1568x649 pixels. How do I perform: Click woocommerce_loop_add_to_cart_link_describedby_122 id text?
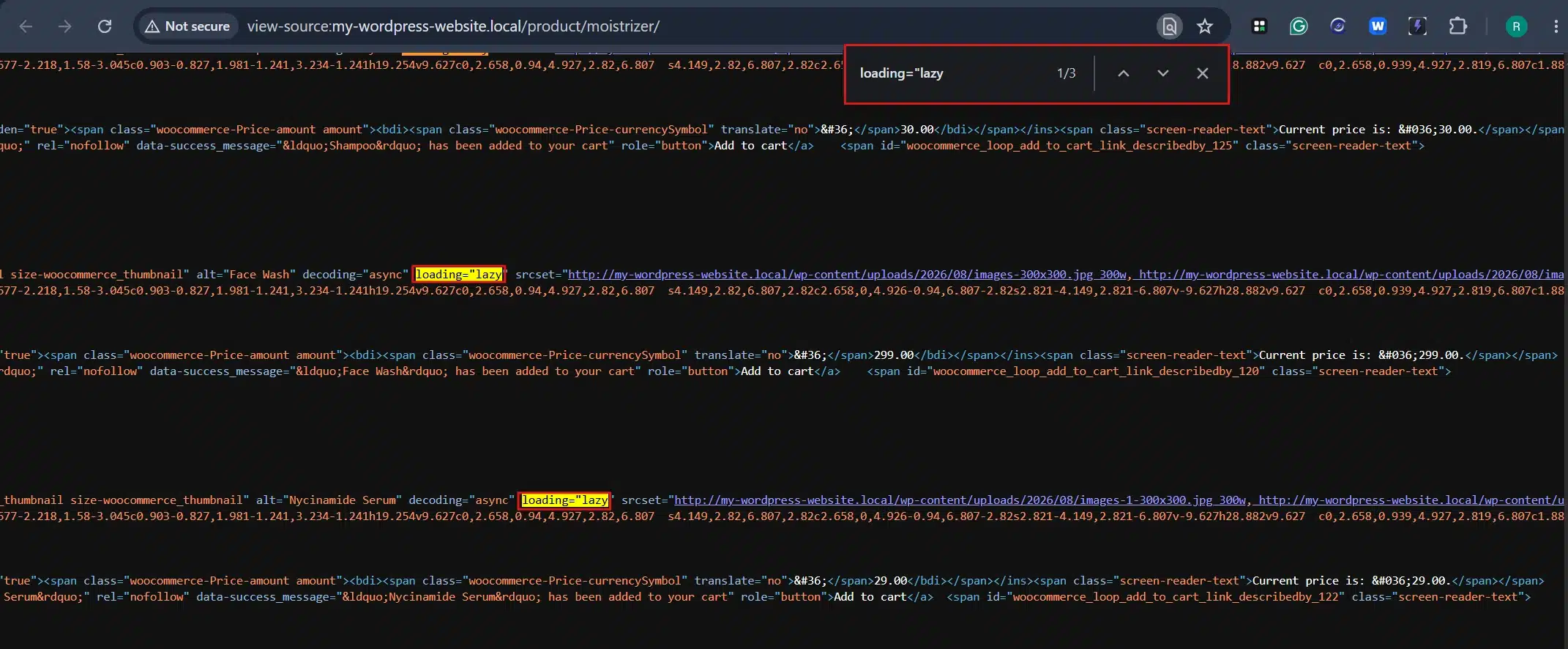tap(1176, 597)
